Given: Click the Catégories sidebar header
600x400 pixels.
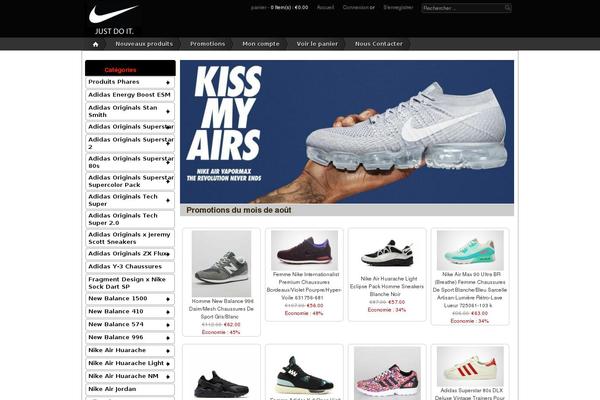Looking at the screenshot, I should pyautogui.click(x=121, y=70).
